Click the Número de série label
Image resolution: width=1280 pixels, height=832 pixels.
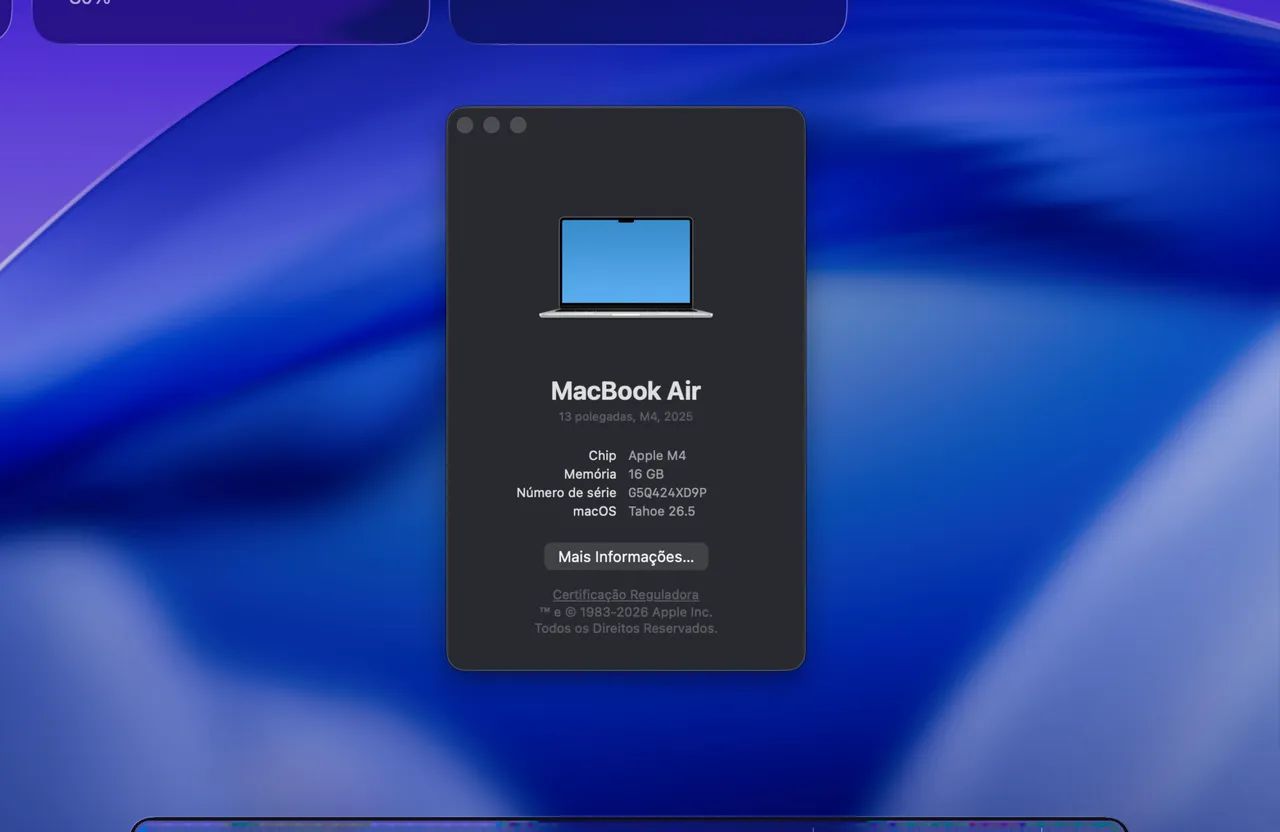point(566,493)
